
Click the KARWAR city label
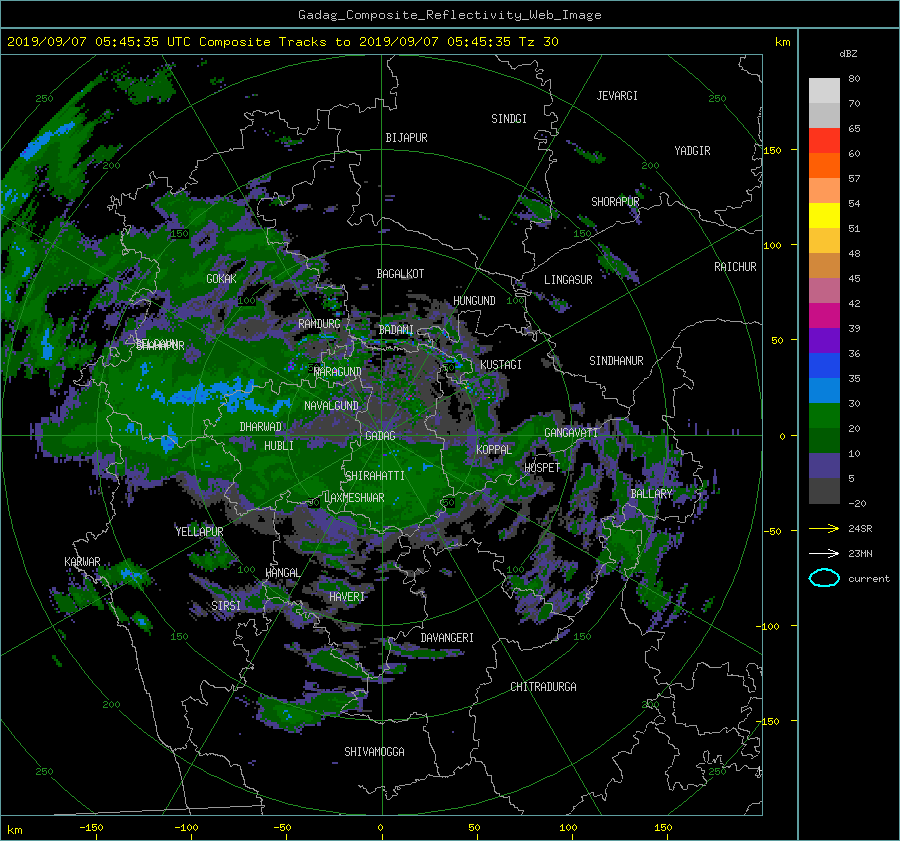click(x=82, y=562)
